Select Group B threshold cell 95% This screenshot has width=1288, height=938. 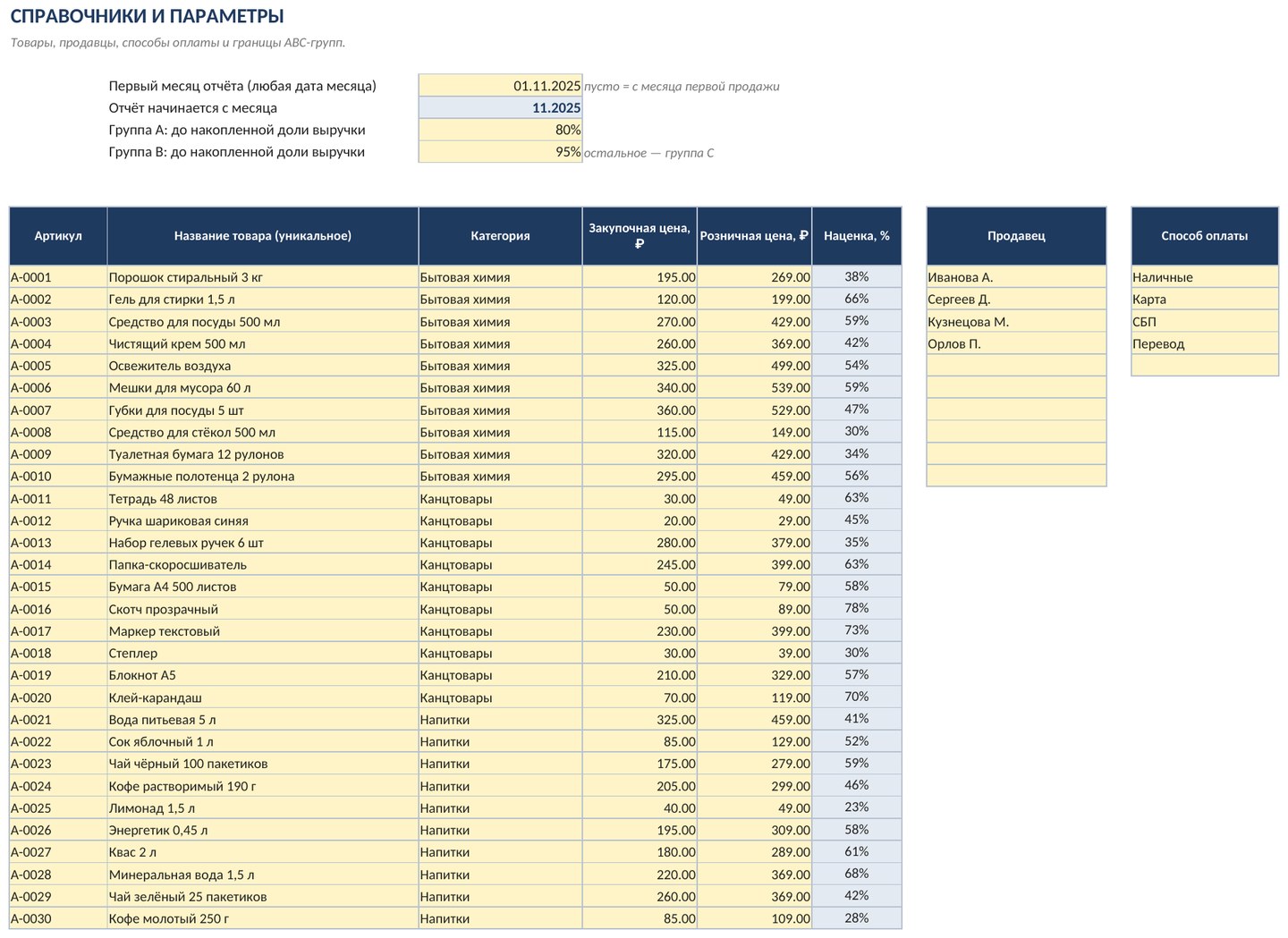click(500, 152)
